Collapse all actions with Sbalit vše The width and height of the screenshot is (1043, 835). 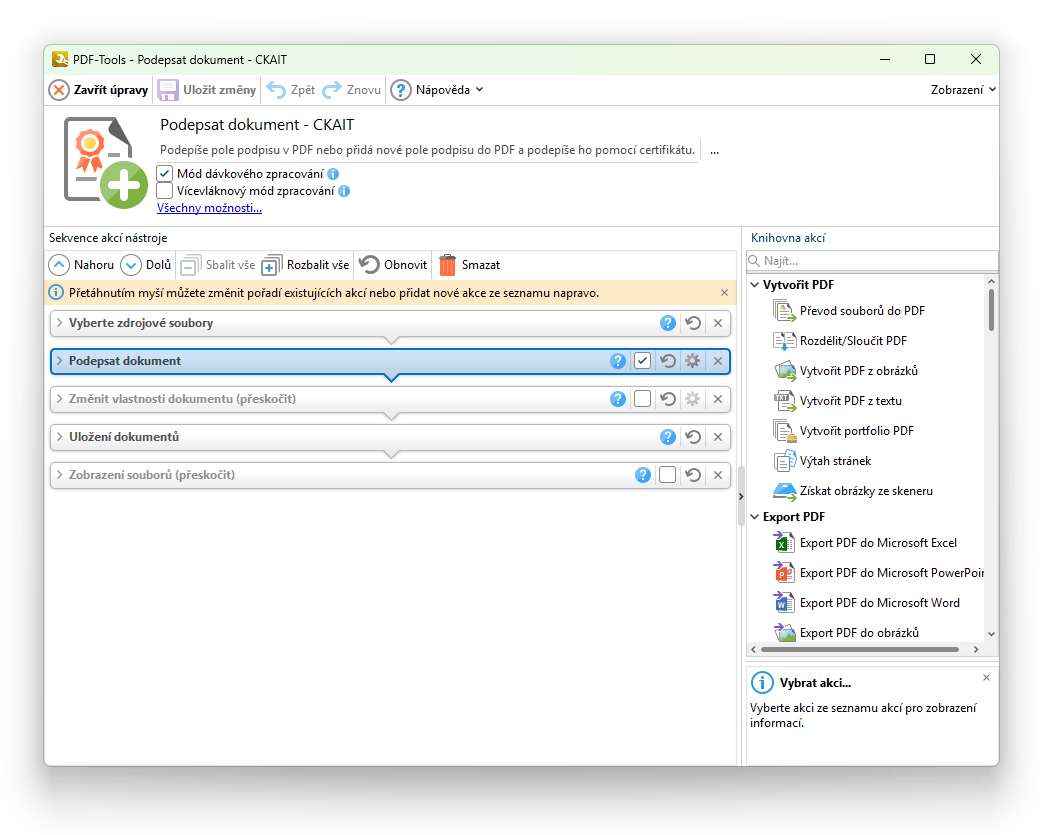click(218, 265)
